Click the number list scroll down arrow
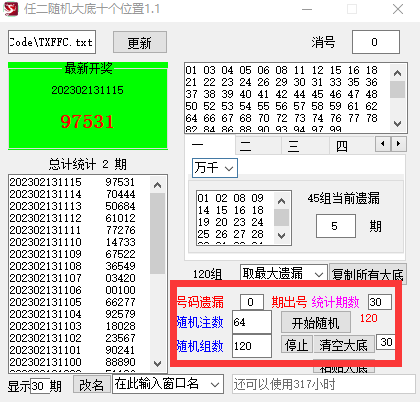Image resolution: width=420 pixels, height=402 pixels. (397, 124)
